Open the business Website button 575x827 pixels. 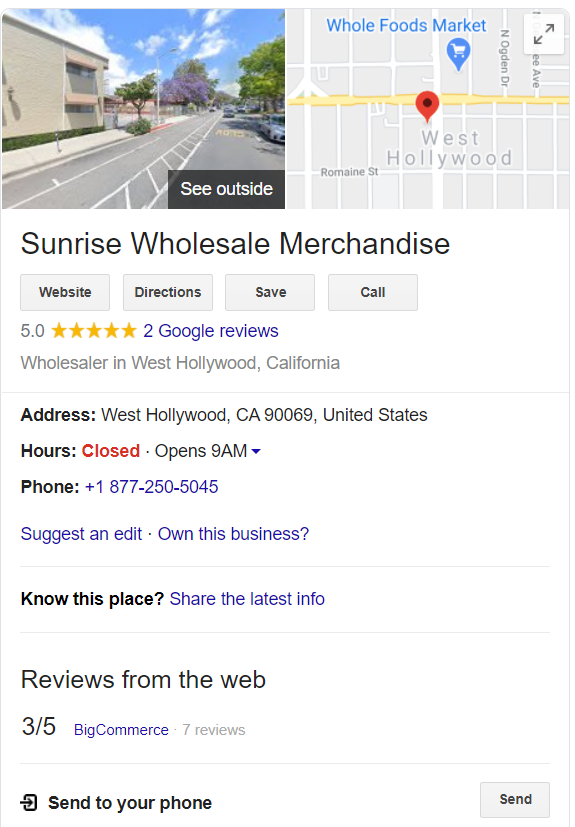(x=65, y=292)
